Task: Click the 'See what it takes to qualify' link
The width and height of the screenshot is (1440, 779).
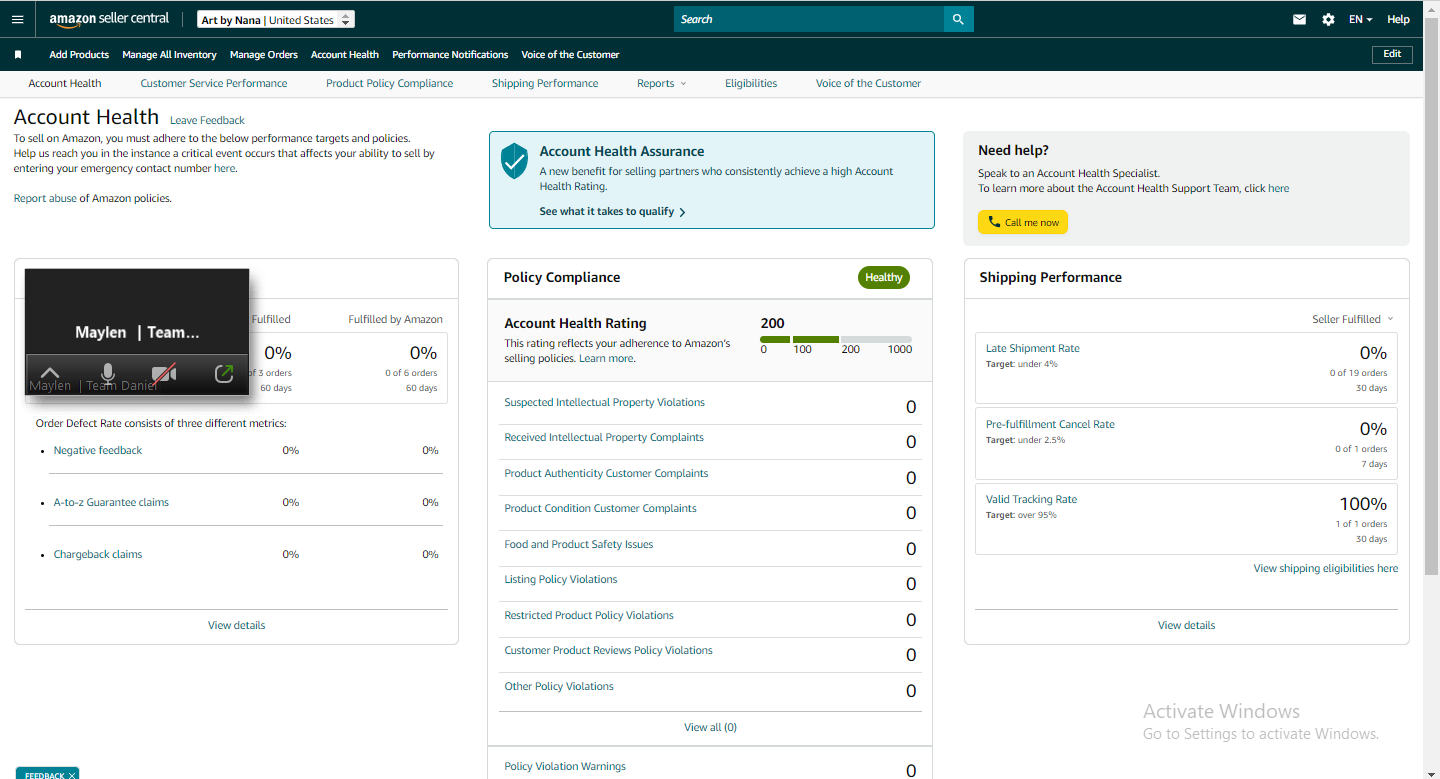Action: 607,212
